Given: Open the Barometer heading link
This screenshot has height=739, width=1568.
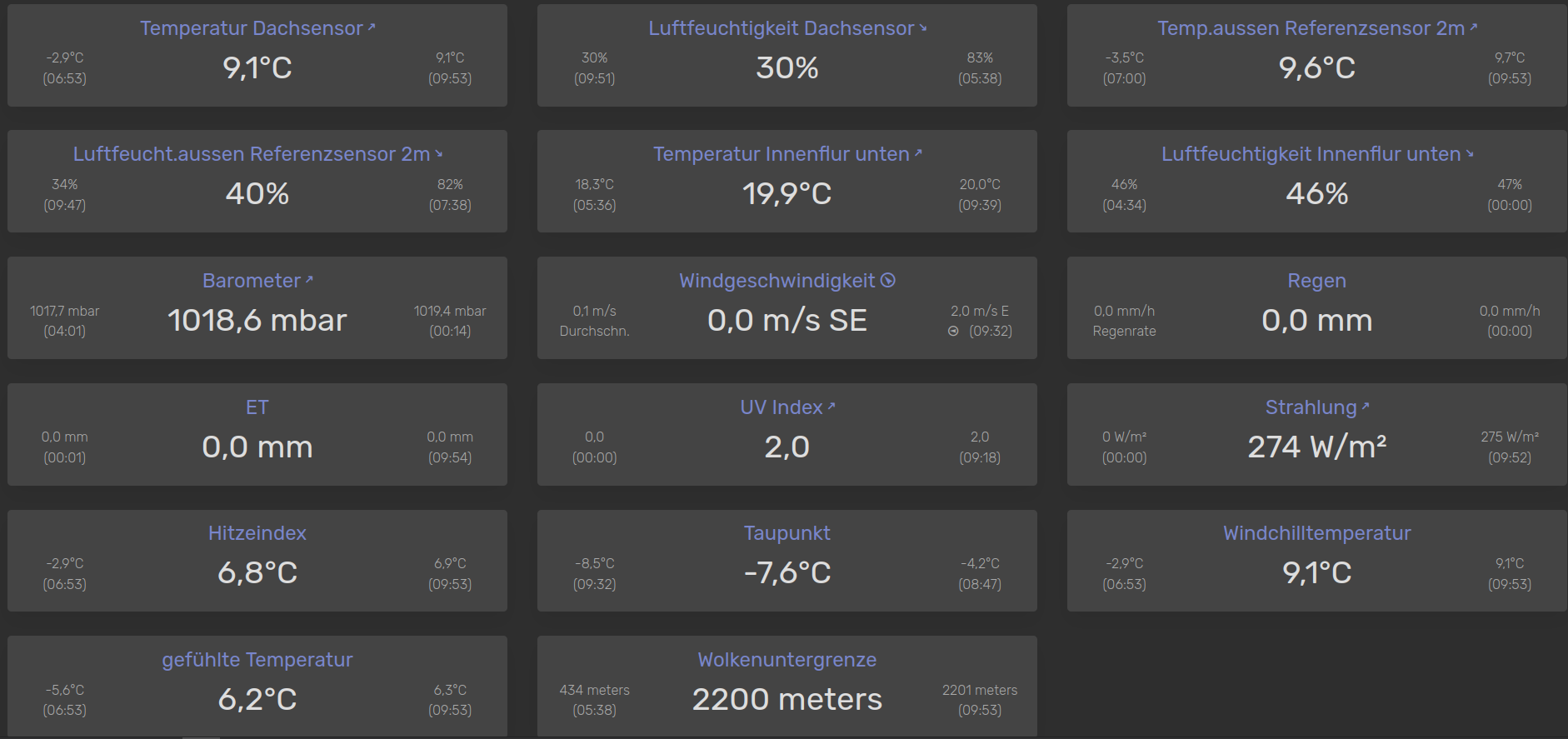Looking at the screenshot, I should [252, 281].
